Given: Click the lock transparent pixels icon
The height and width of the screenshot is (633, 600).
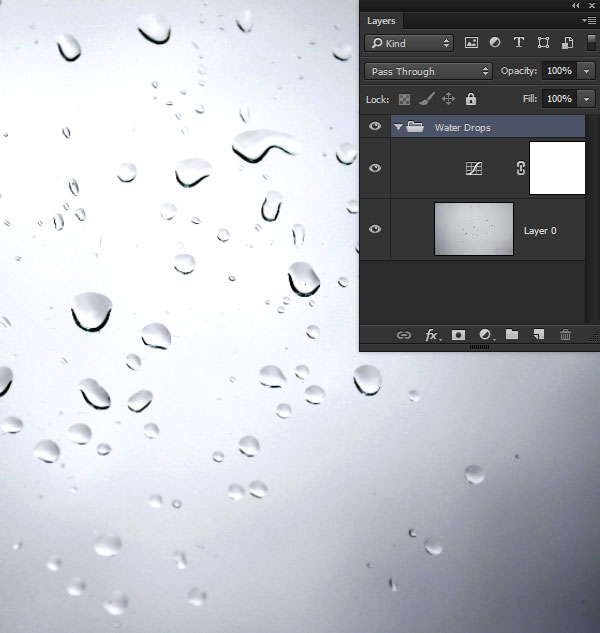Looking at the screenshot, I should pos(404,99).
